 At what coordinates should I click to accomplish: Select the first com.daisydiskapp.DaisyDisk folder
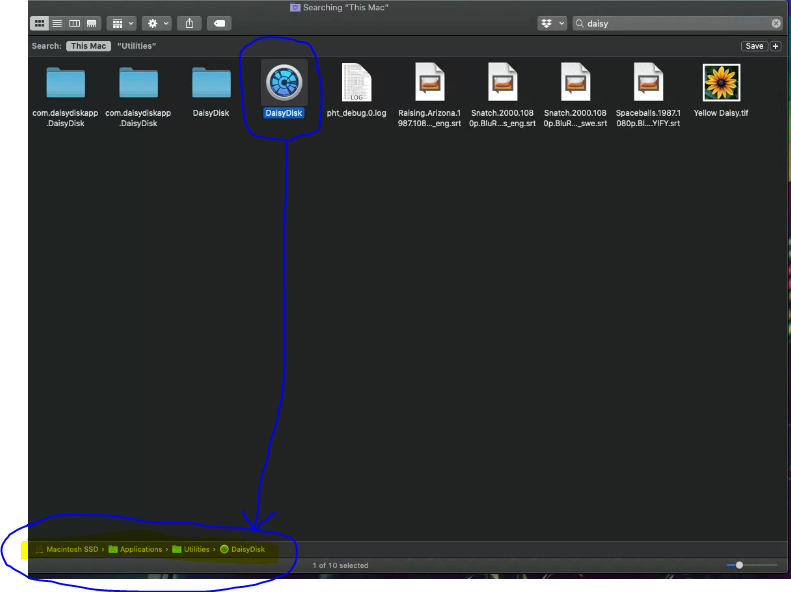pos(66,83)
